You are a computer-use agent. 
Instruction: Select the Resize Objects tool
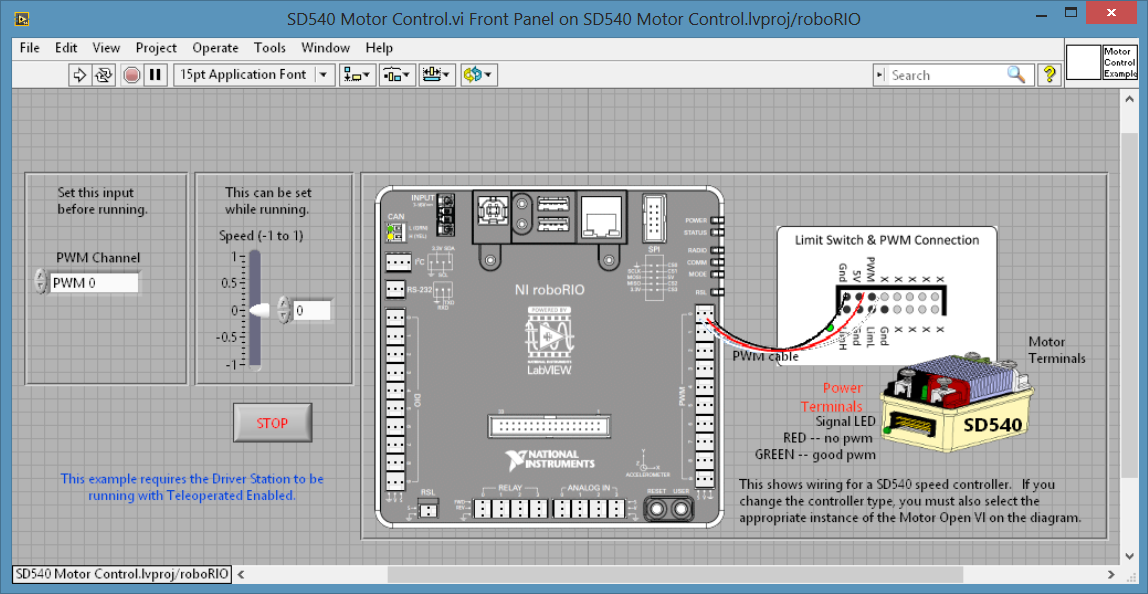(x=436, y=74)
